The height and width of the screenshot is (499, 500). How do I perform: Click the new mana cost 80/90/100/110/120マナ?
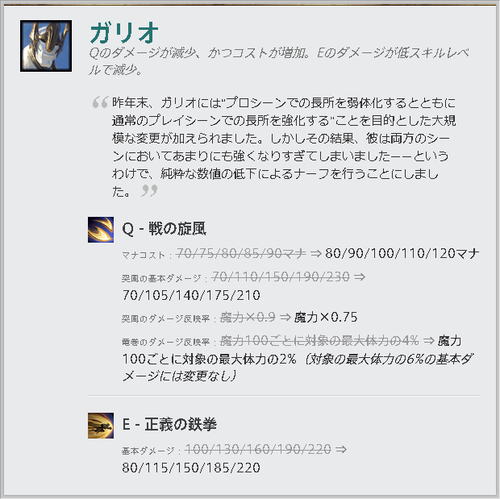click(402, 253)
